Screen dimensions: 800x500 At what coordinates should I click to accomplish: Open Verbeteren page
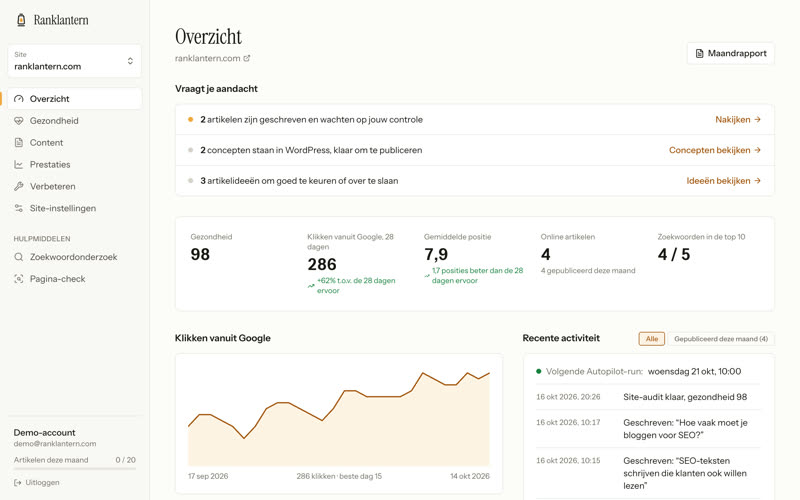[74, 187]
